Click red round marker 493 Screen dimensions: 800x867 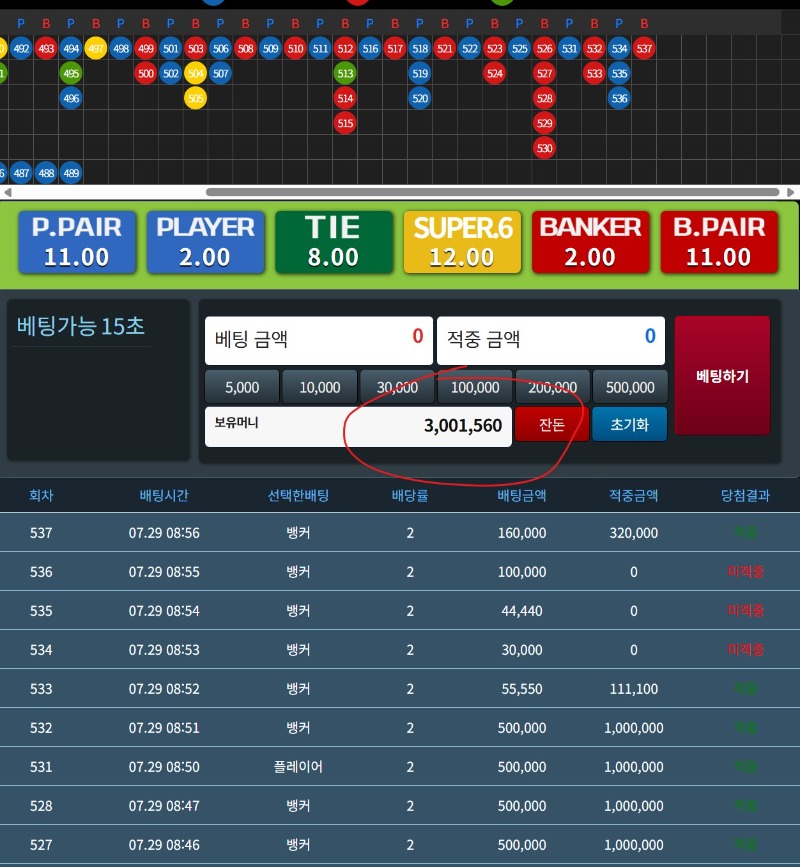(x=46, y=49)
